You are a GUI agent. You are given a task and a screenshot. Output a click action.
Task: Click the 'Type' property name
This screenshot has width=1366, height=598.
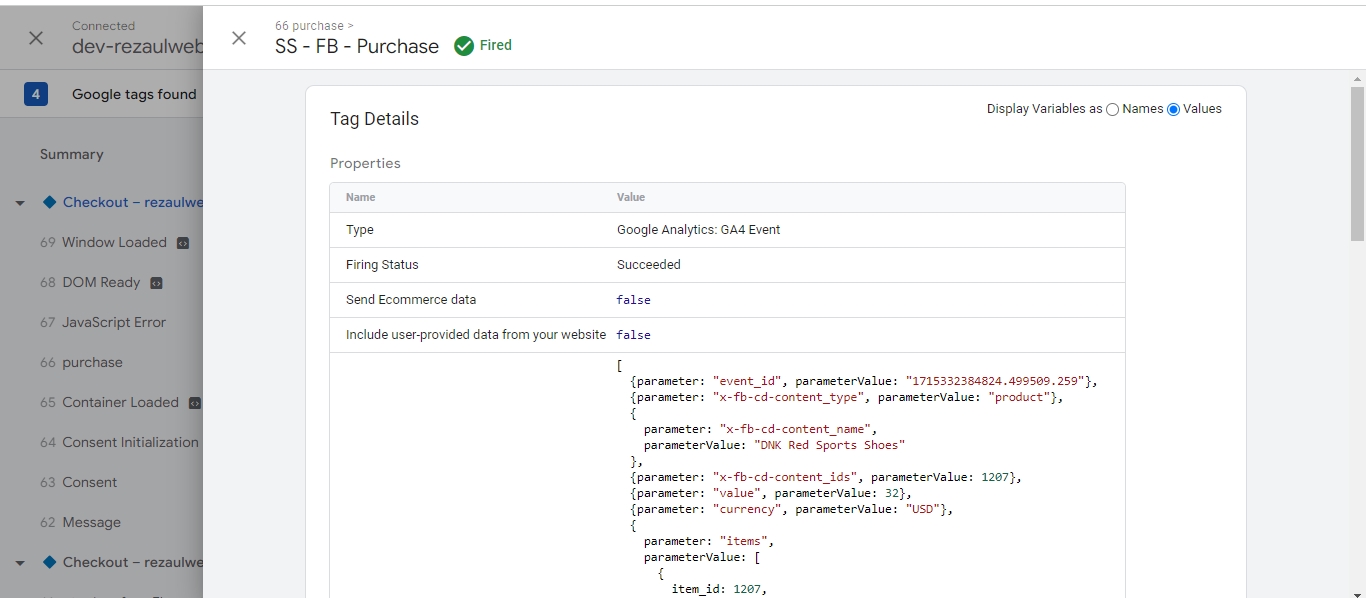coord(360,230)
